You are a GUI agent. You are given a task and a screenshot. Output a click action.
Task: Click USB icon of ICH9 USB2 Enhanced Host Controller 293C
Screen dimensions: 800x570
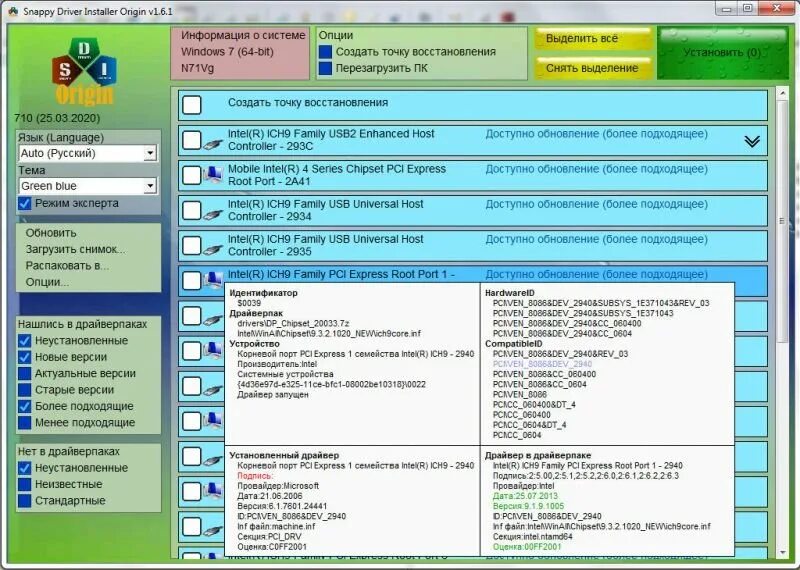[213, 145]
